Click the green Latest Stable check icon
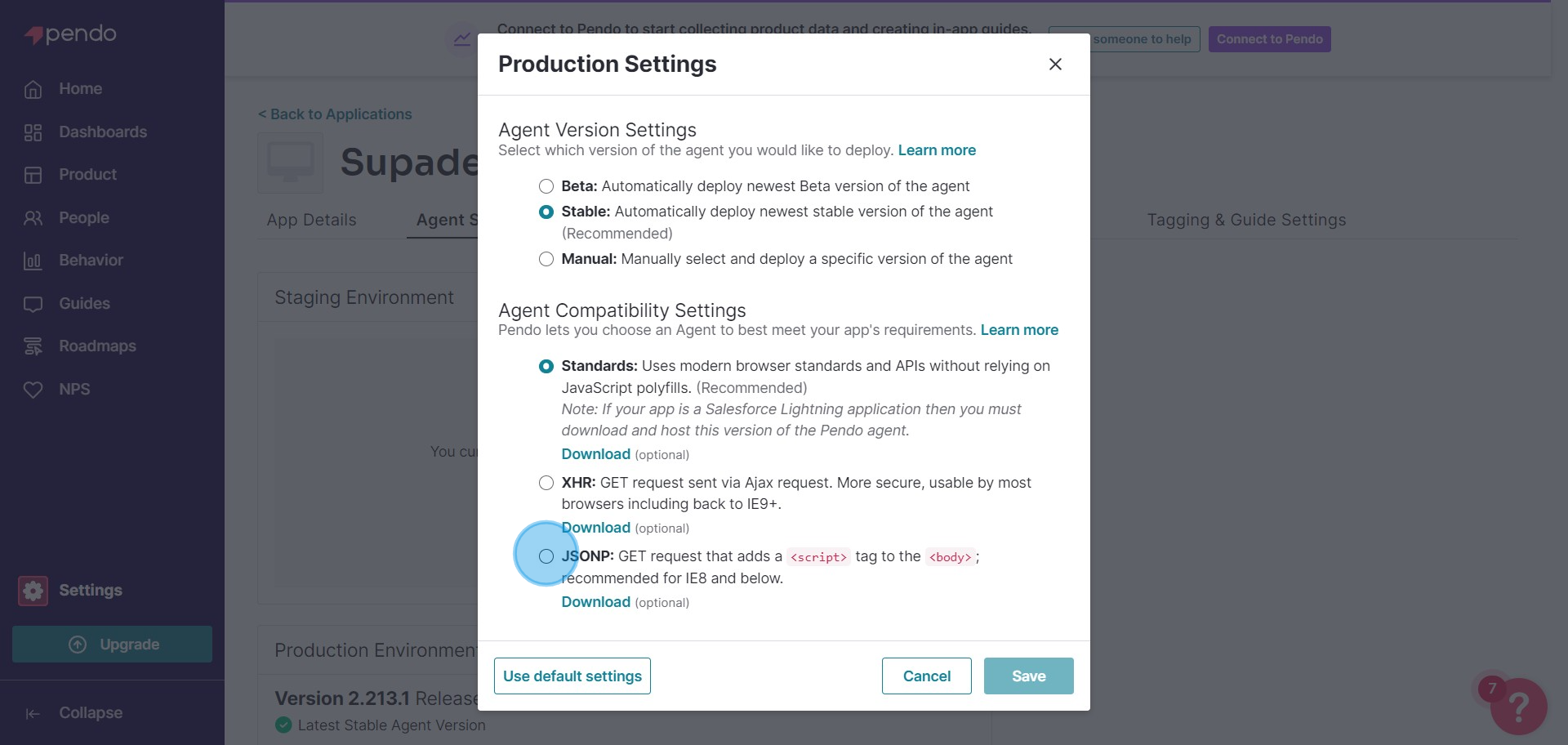Screen dimensions: 1568x745 tap(283, 725)
